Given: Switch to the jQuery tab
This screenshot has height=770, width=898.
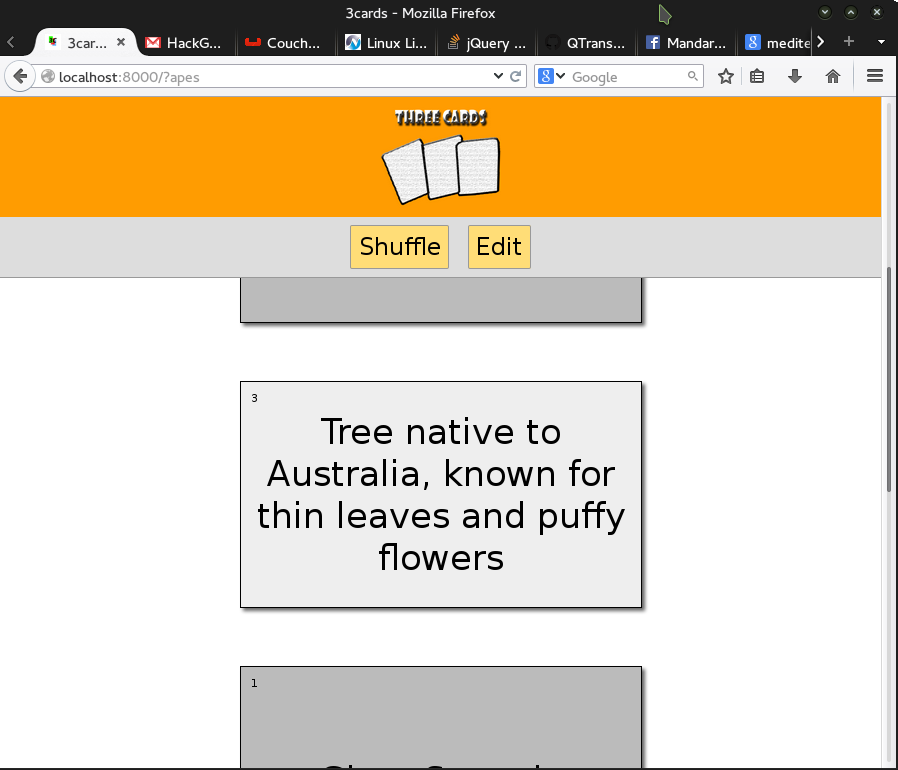Looking at the screenshot, I should (x=487, y=43).
